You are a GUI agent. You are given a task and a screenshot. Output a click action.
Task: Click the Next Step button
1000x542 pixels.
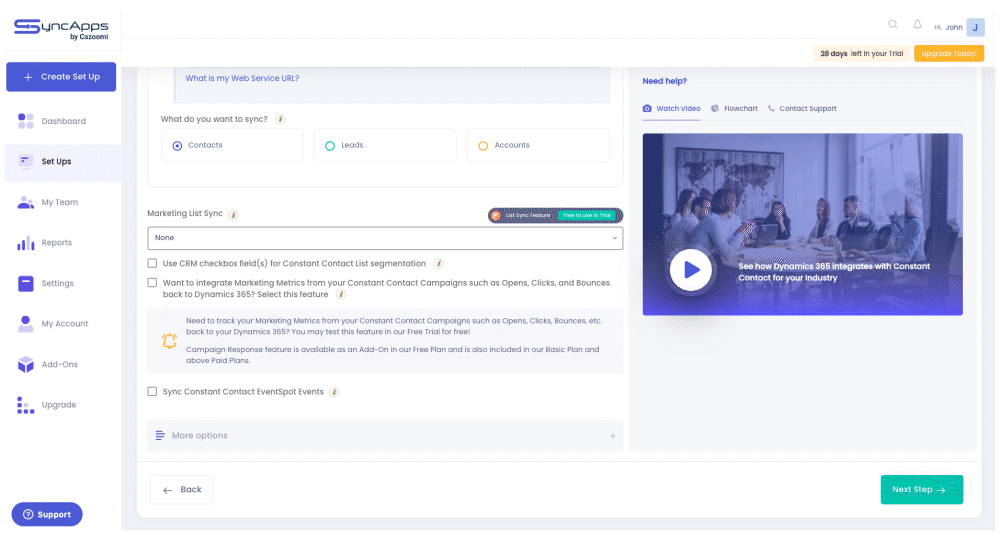922,490
